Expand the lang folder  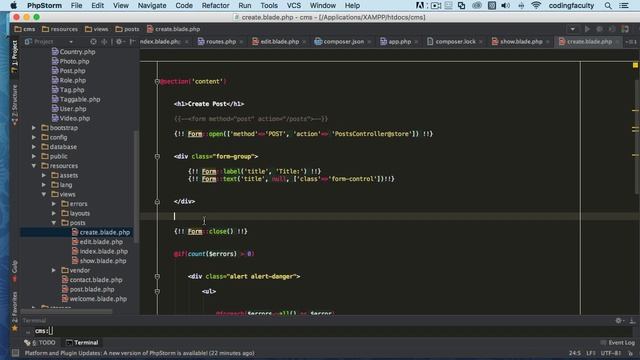[44, 185]
